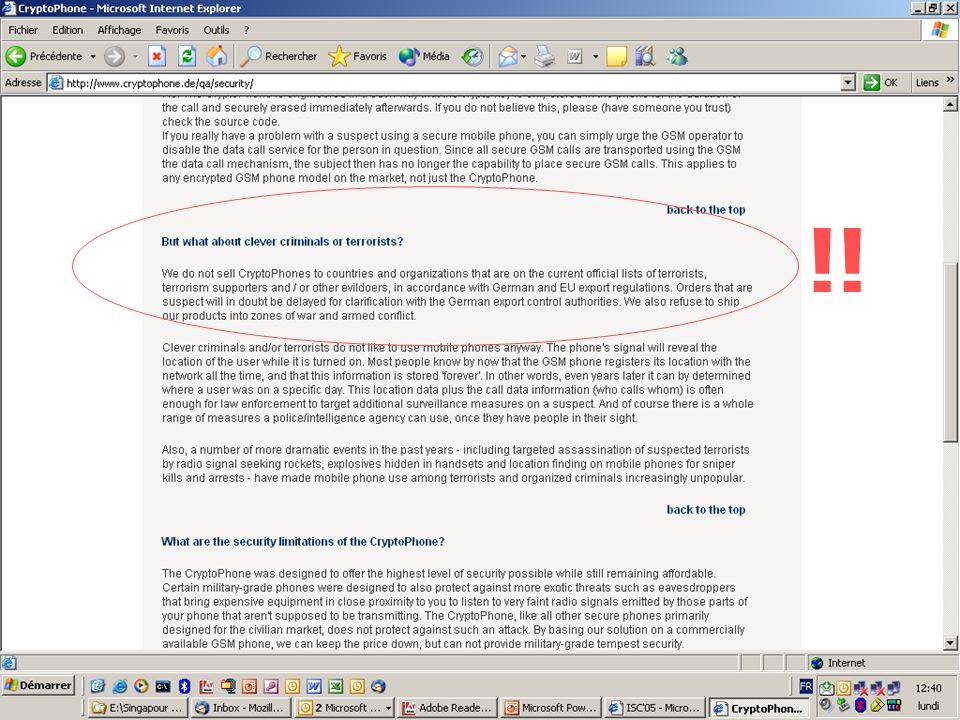
Task: Launch Internet Explorer from Quick Launch
Action: pos(120,686)
